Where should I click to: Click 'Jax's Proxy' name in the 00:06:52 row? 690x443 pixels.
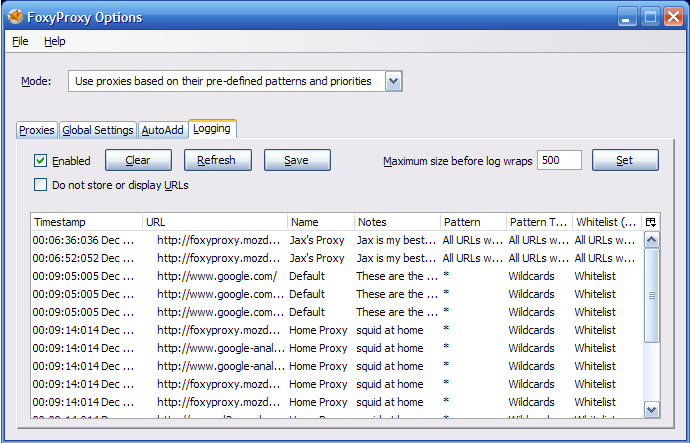[x=317, y=258]
